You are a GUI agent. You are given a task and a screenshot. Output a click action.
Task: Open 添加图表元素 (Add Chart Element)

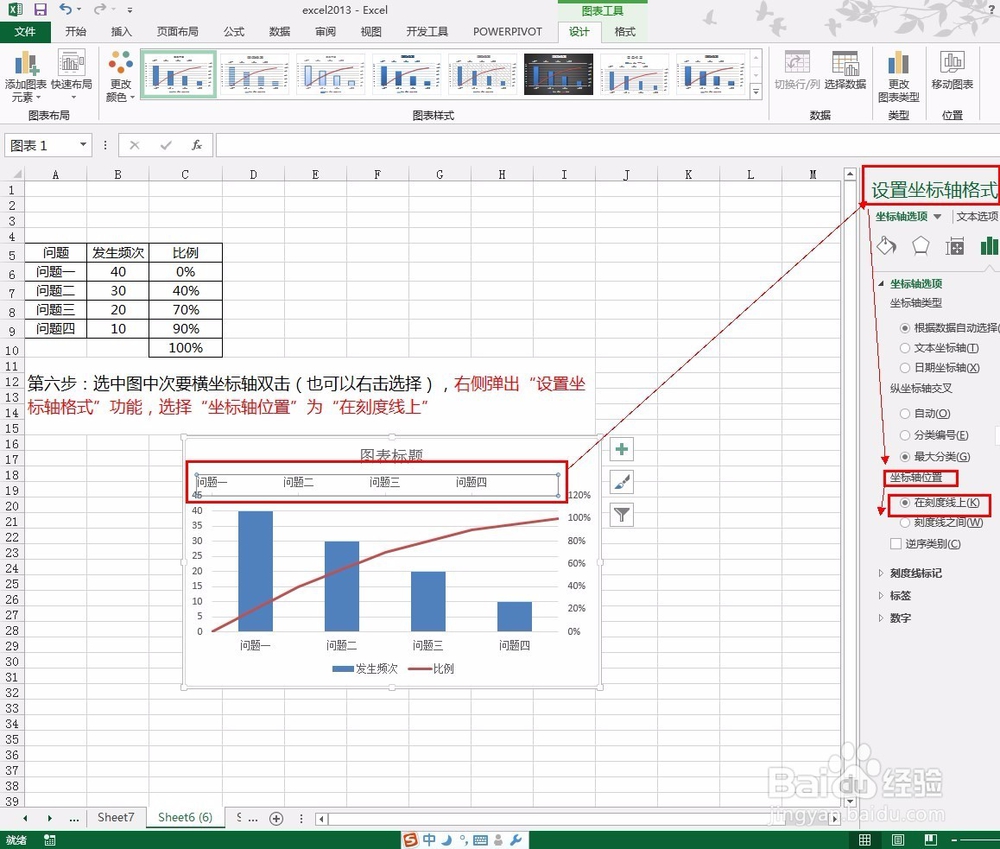pyautogui.click(x=26, y=76)
